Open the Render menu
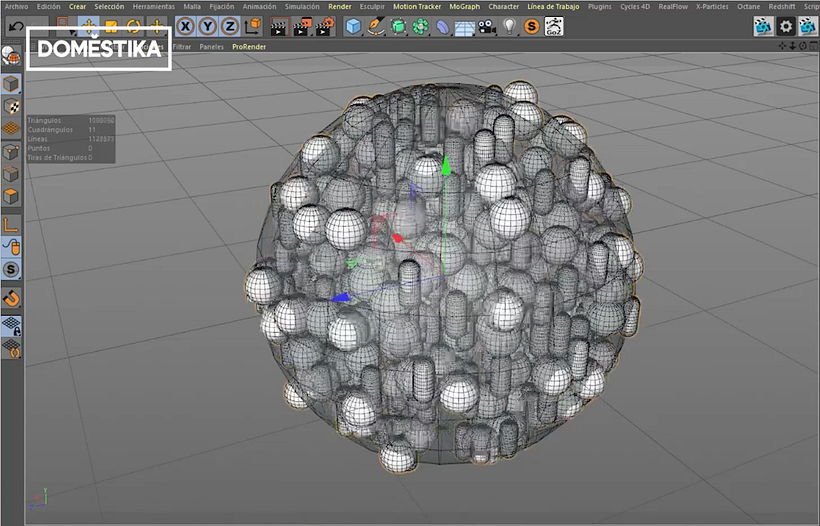 [x=339, y=6]
